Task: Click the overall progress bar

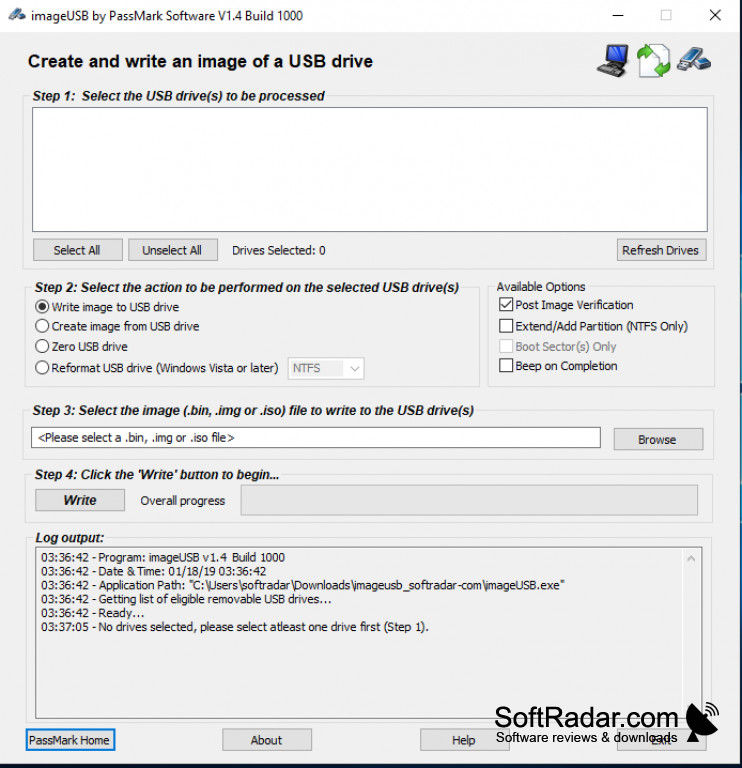Action: 469,500
